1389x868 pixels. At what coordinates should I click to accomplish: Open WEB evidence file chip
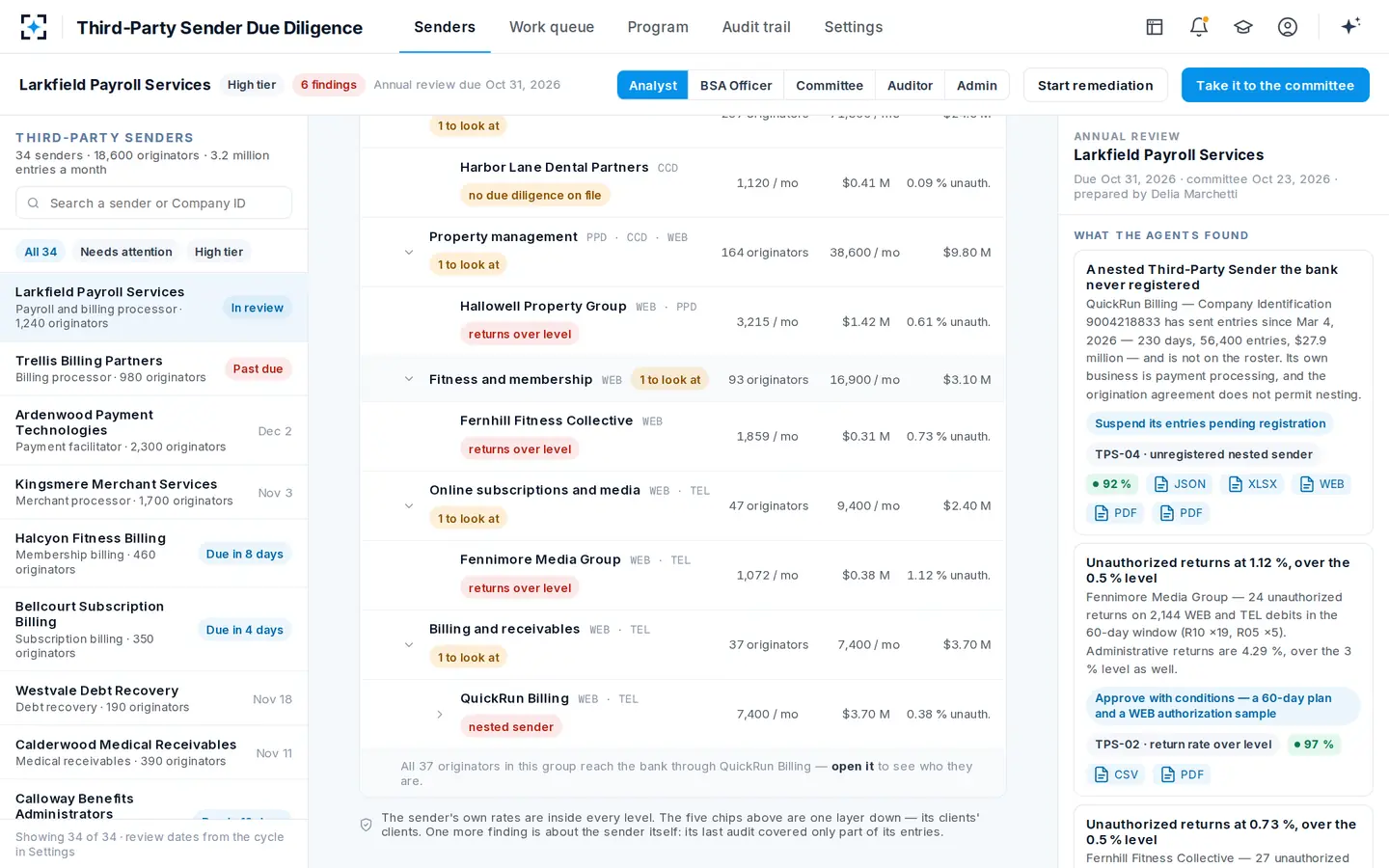(1321, 484)
